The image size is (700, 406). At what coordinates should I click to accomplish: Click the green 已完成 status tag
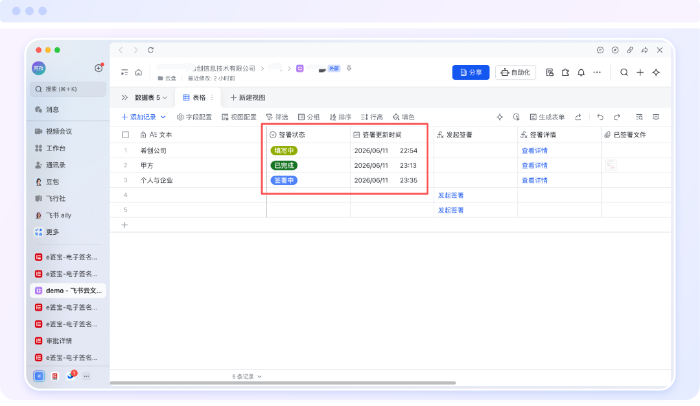tap(284, 165)
